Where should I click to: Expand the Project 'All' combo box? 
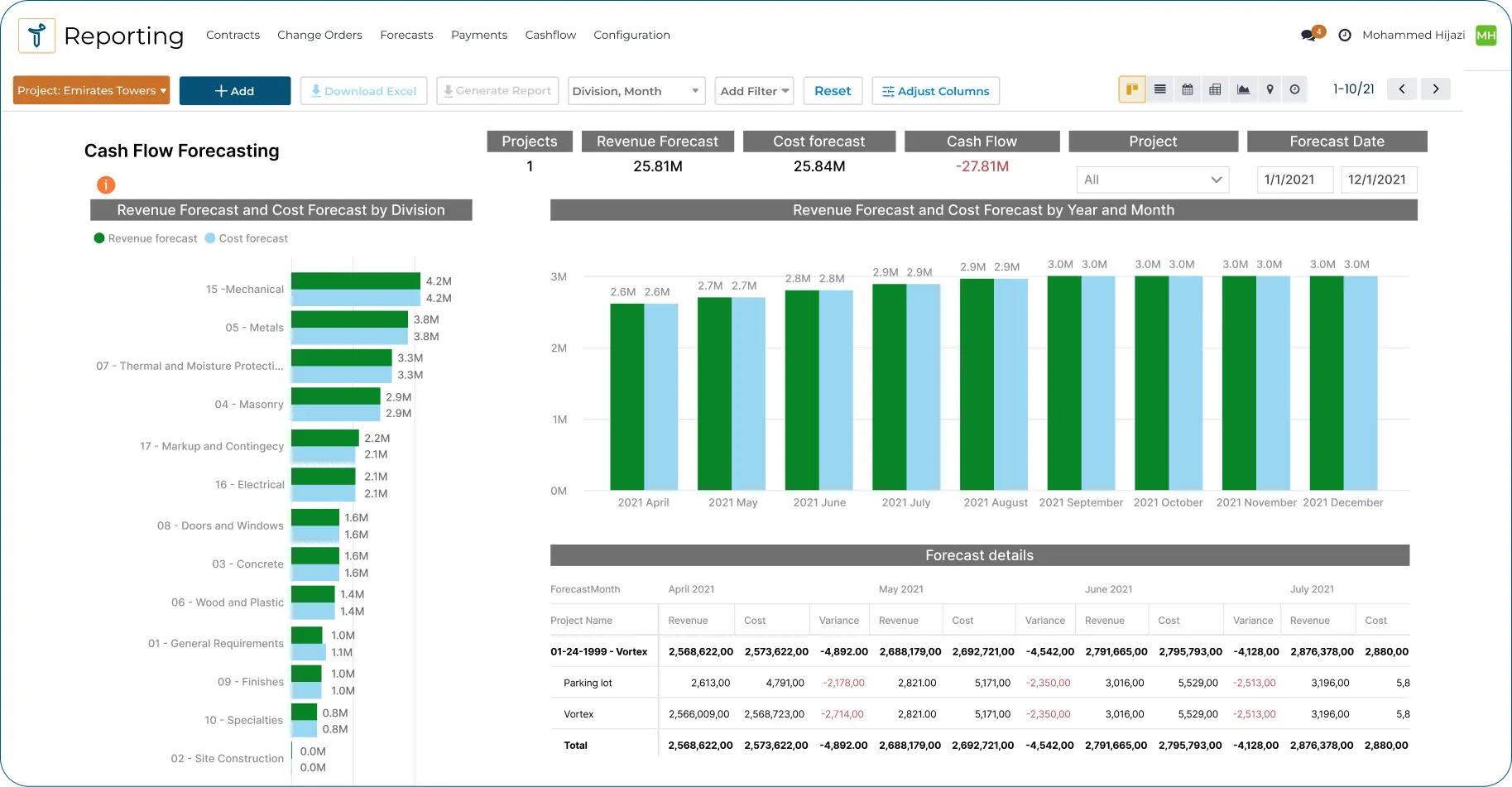1152,180
